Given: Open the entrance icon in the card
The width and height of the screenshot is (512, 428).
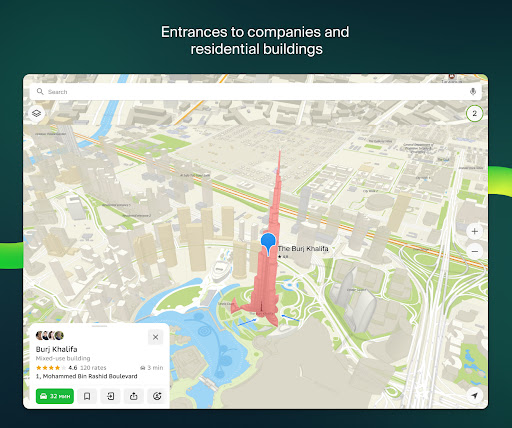Looking at the screenshot, I should click(x=110, y=396).
